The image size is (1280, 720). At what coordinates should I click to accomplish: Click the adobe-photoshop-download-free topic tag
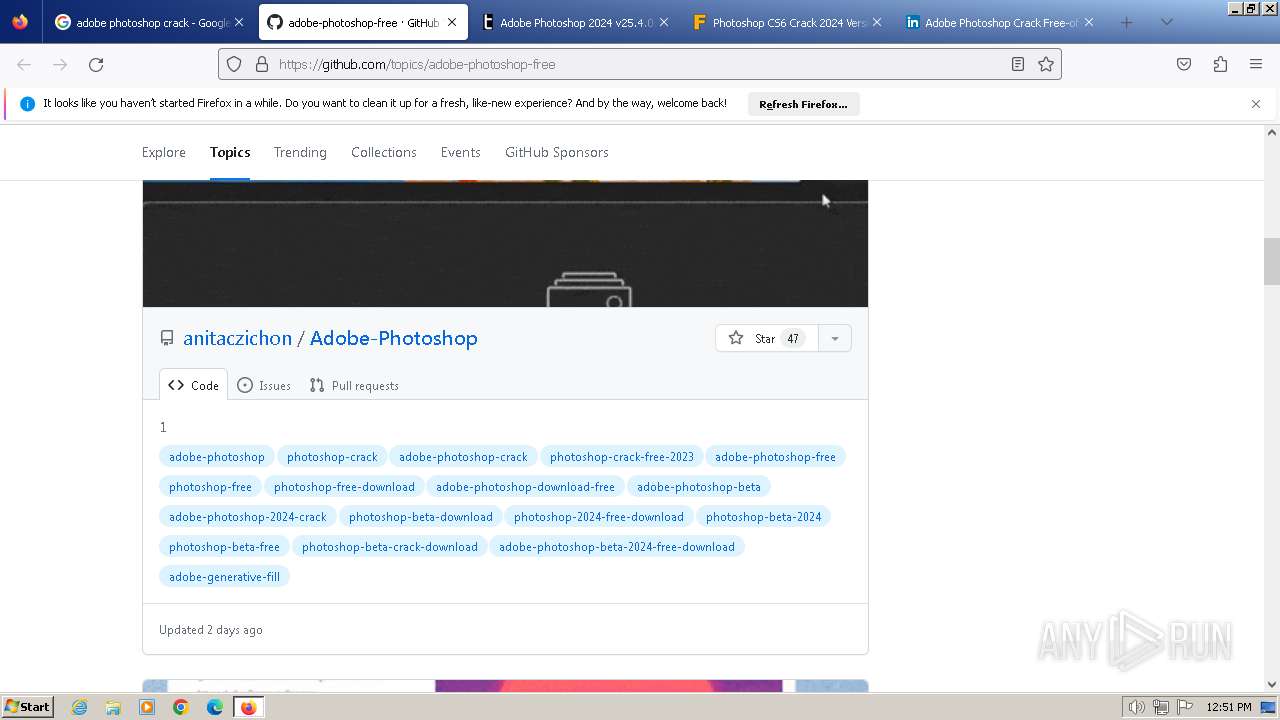pos(525,487)
